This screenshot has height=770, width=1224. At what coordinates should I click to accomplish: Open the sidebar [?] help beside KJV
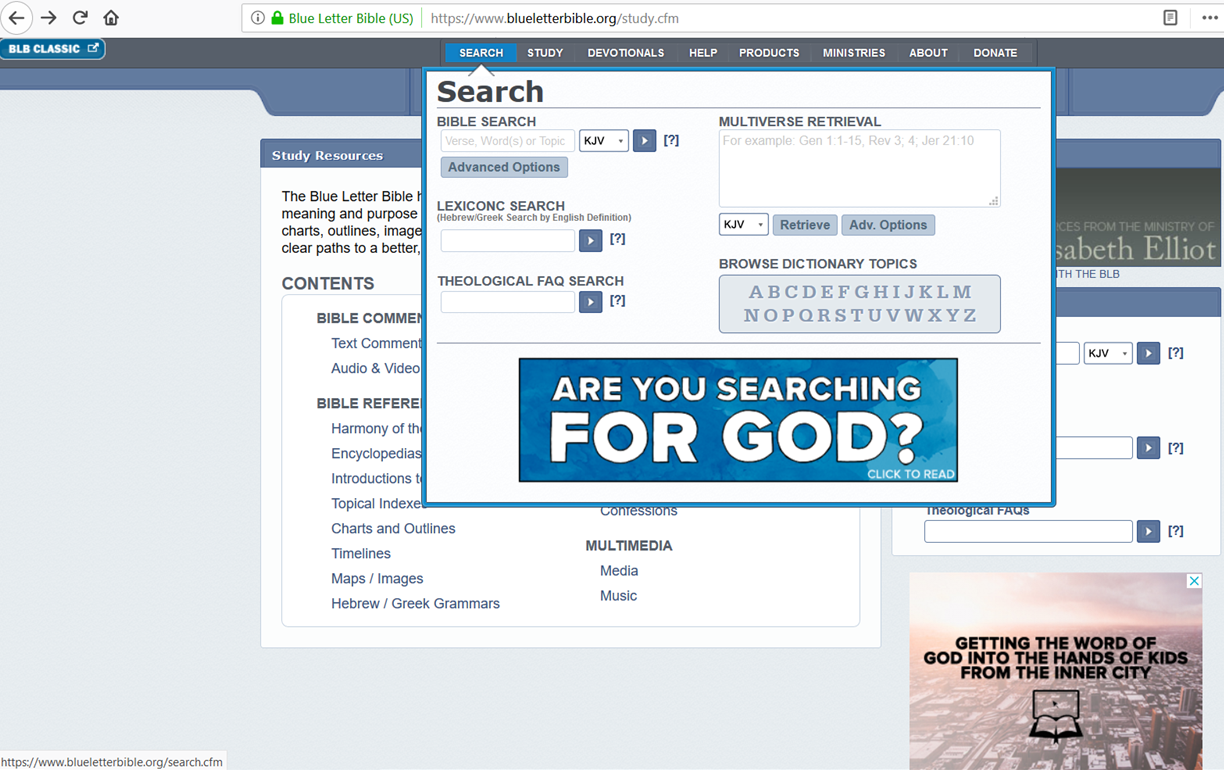[1176, 353]
